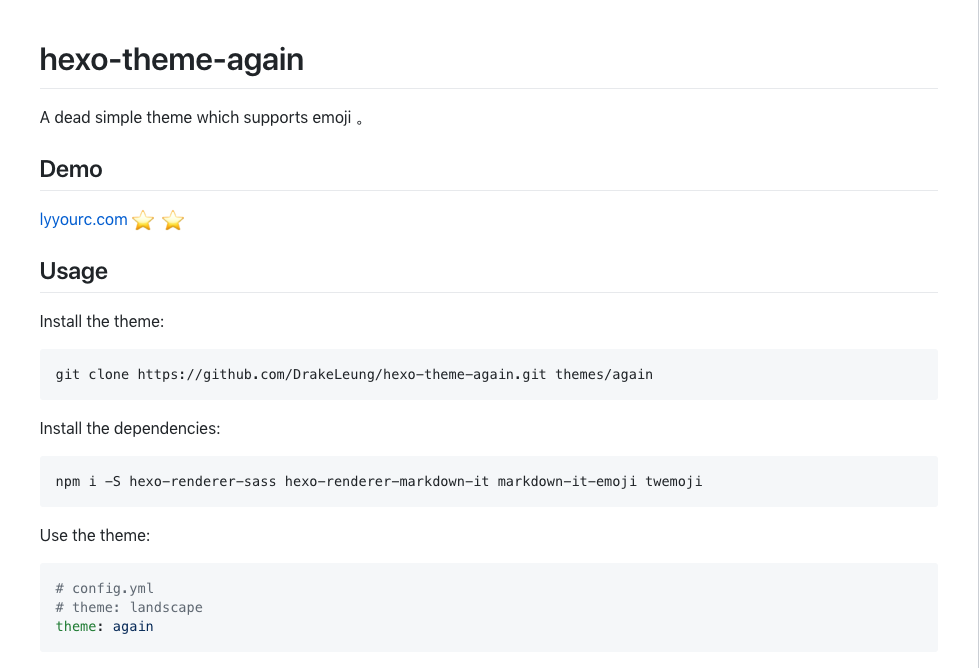Open the lyyourc.com demo link

click(x=83, y=219)
